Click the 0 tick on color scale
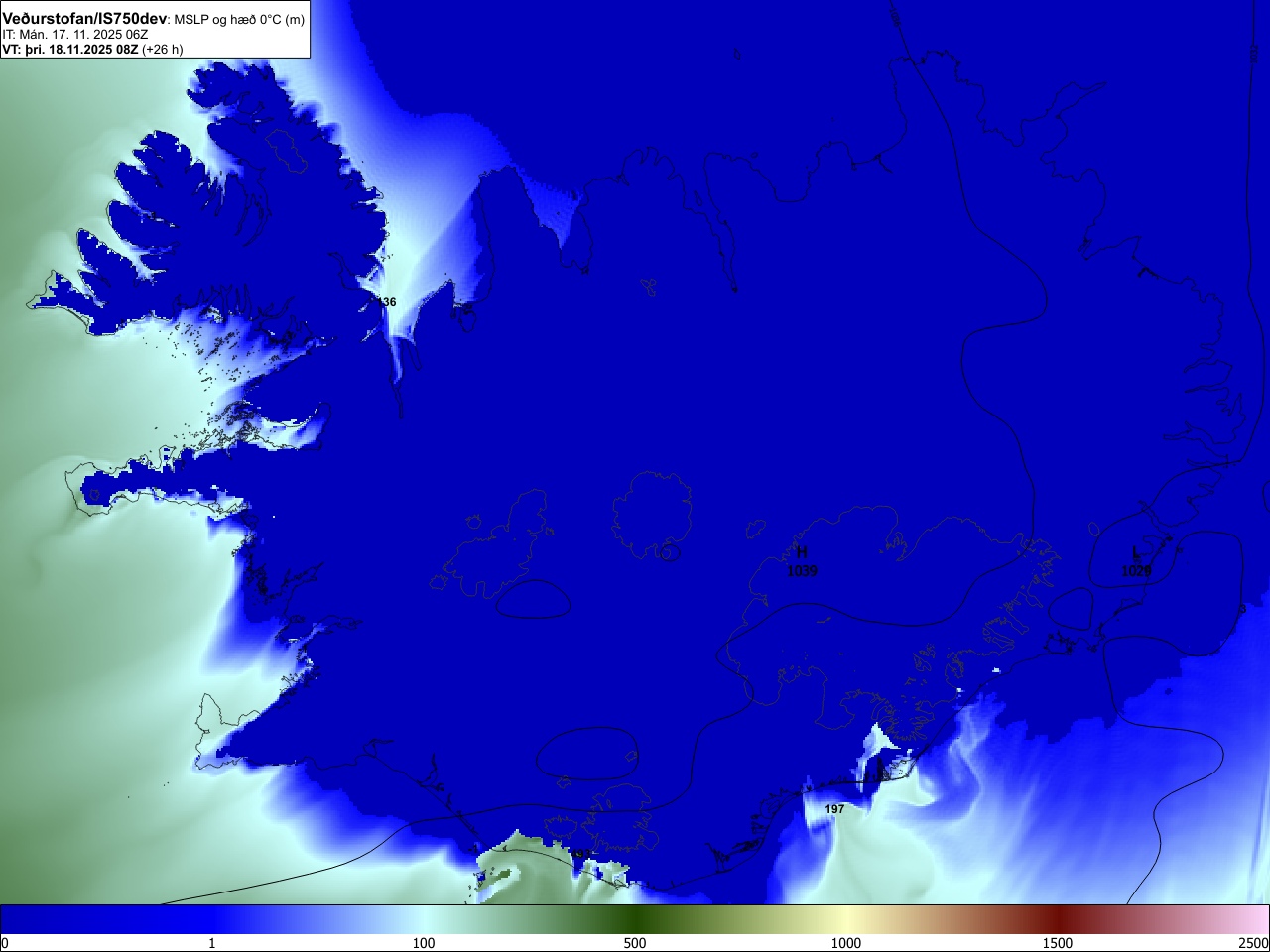This screenshot has width=1270, height=952. [5, 943]
